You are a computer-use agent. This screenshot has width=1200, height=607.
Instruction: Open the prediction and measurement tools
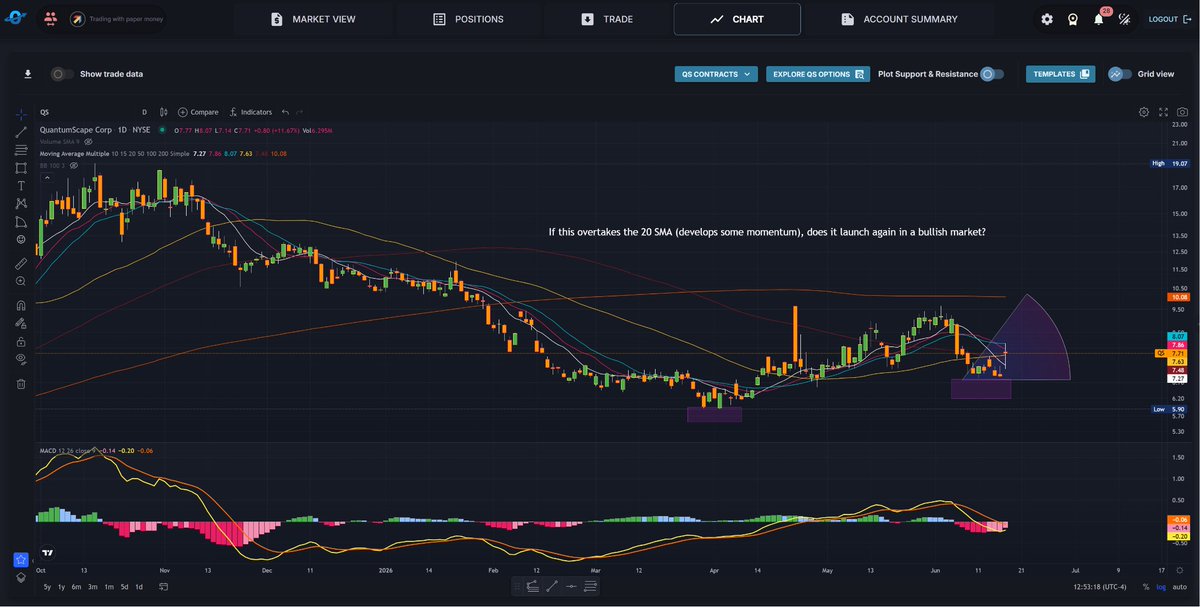click(21, 222)
